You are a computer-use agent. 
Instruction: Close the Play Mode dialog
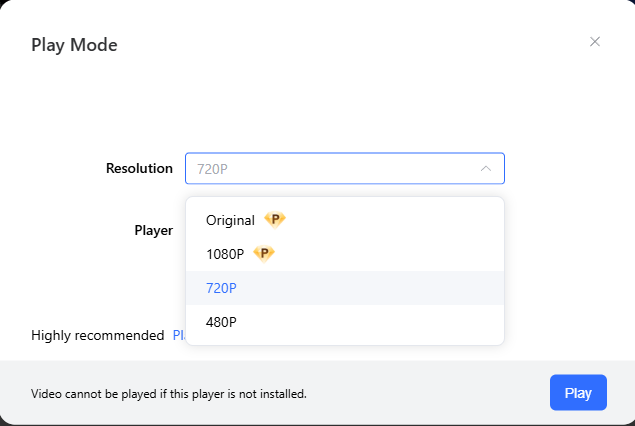click(x=595, y=42)
